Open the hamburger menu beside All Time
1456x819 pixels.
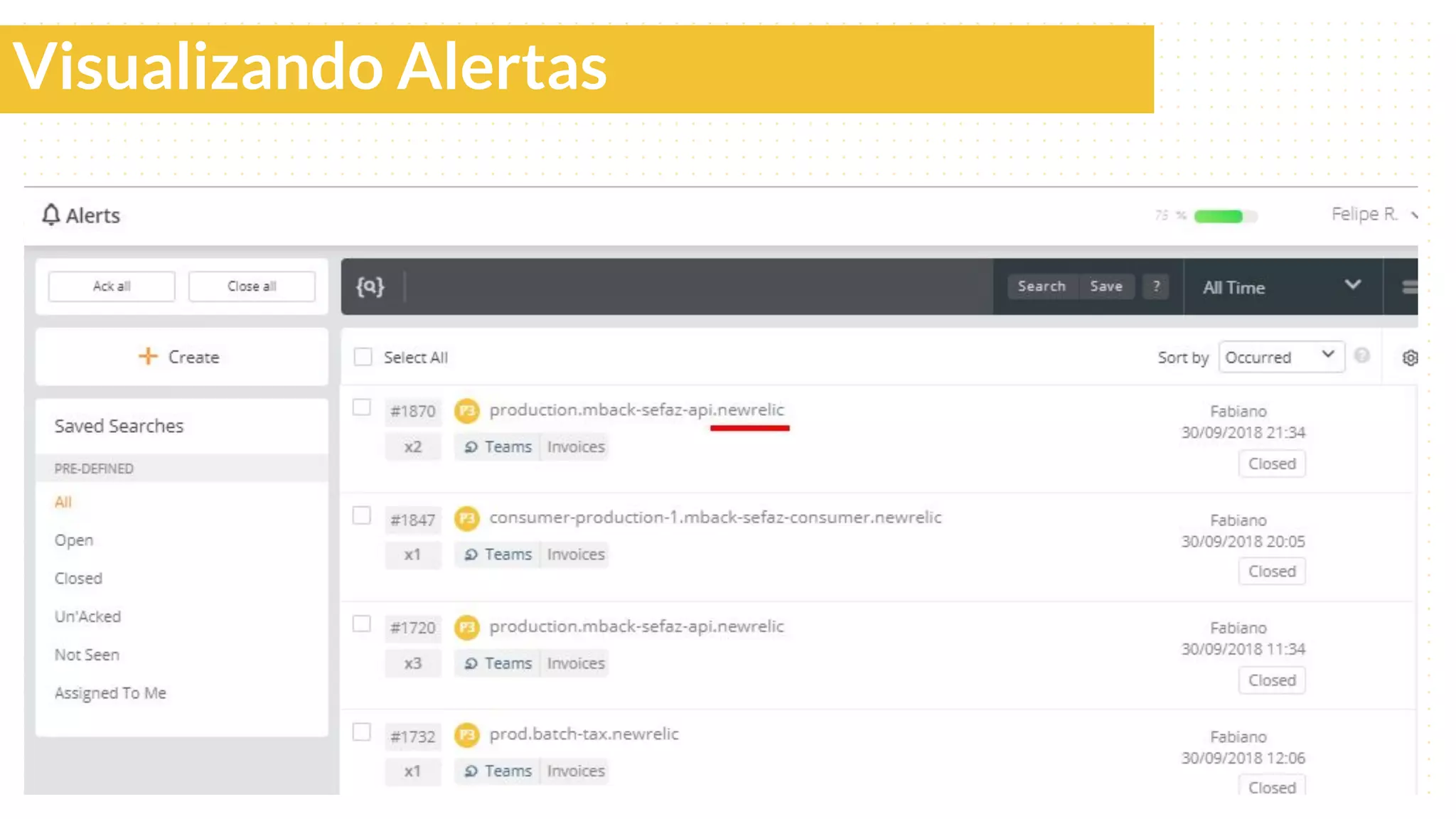1409,287
